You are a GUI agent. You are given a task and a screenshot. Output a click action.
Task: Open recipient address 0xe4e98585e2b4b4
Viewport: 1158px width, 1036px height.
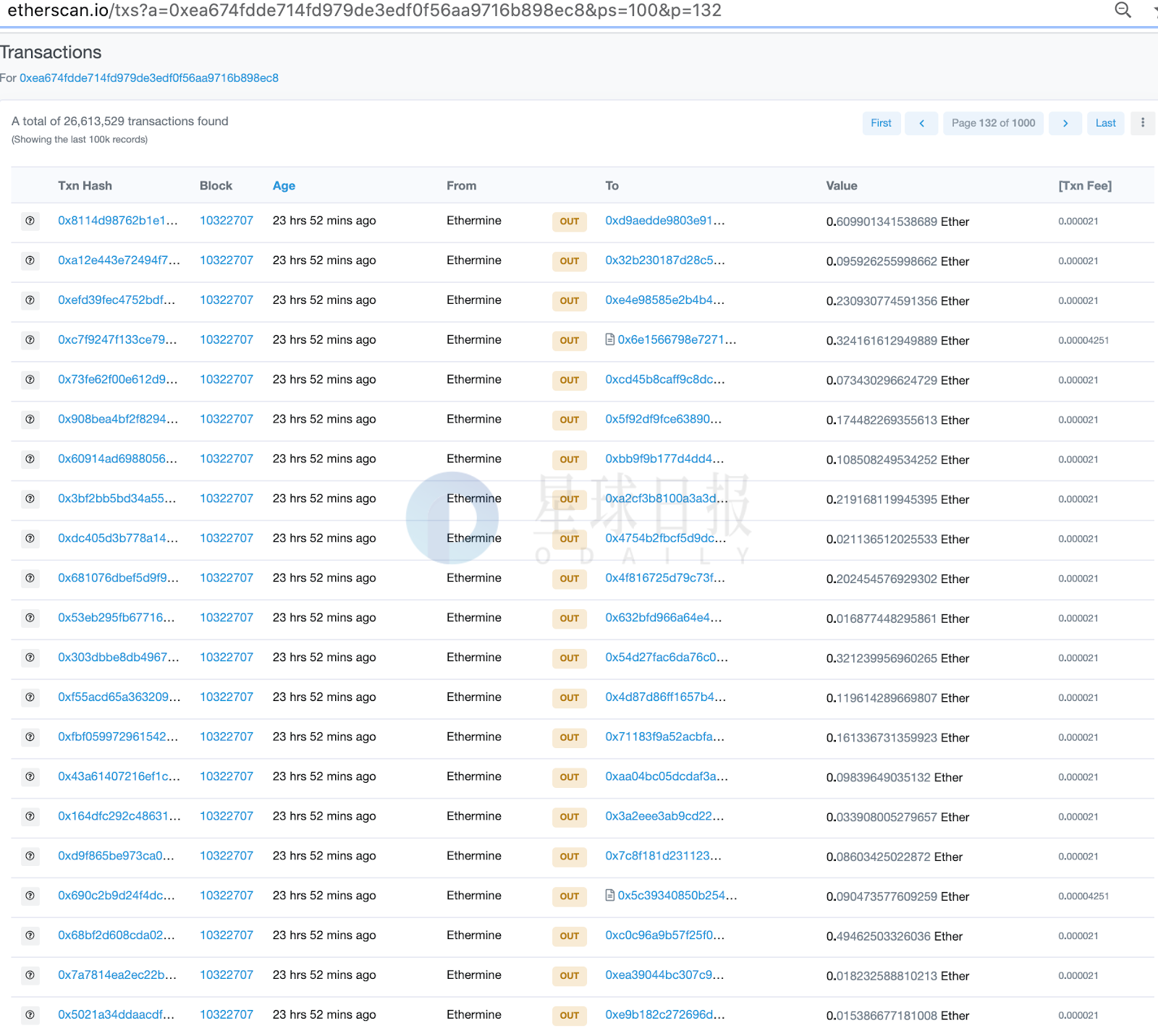pyautogui.click(x=664, y=300)
